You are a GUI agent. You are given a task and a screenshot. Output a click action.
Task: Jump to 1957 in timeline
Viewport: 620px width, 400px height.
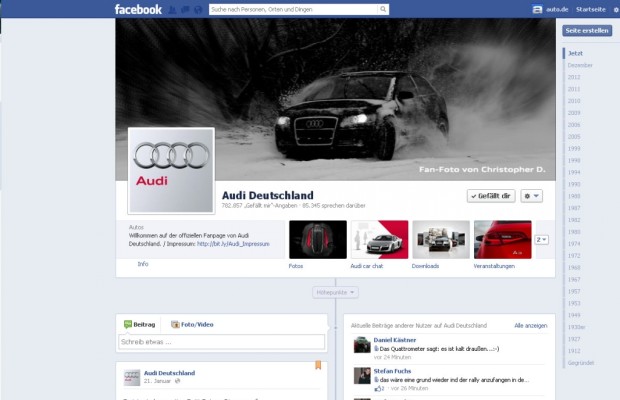574,291
